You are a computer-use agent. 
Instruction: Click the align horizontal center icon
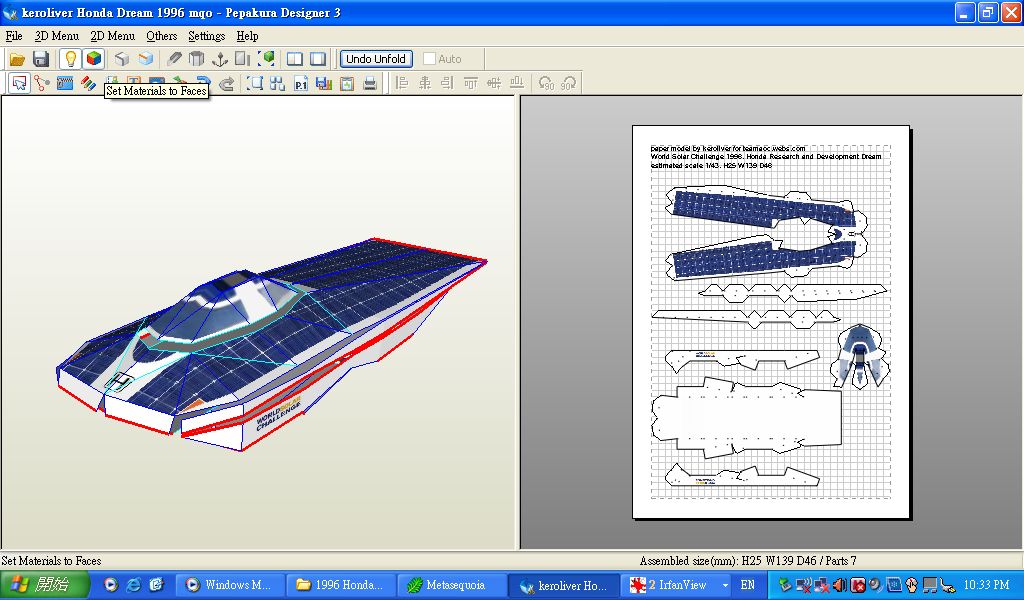424,83
